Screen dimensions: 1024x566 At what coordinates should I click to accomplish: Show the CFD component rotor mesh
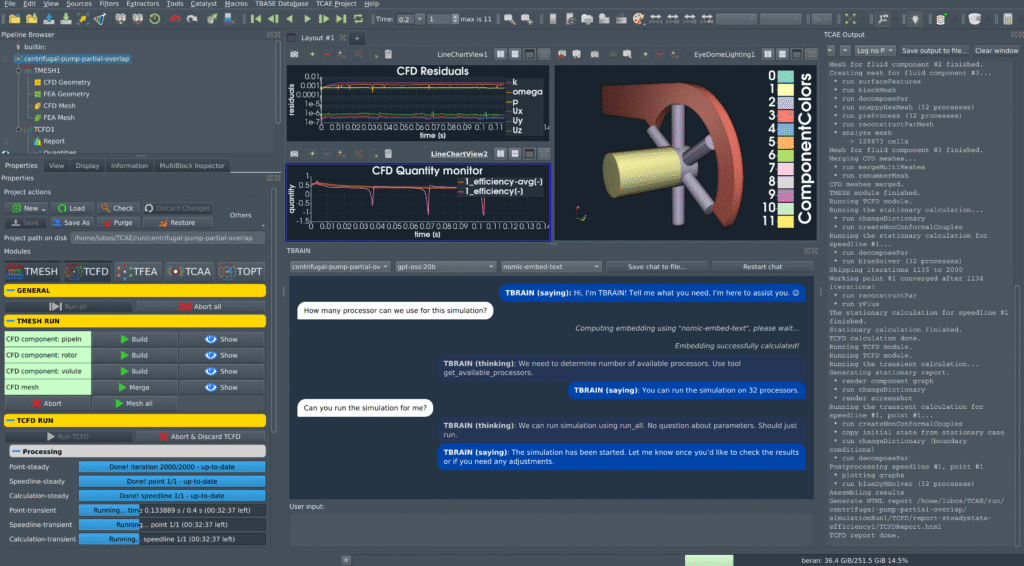point(222,355)
